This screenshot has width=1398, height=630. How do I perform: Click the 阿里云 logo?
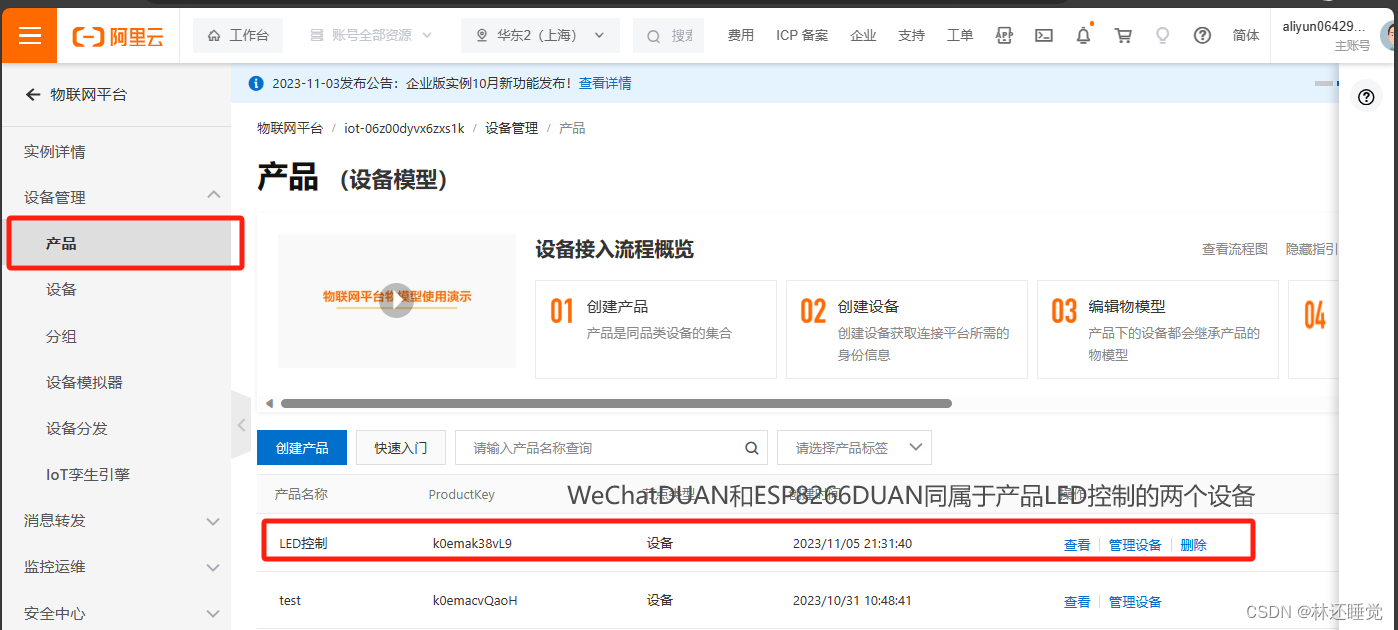click(x=118, y=36)
